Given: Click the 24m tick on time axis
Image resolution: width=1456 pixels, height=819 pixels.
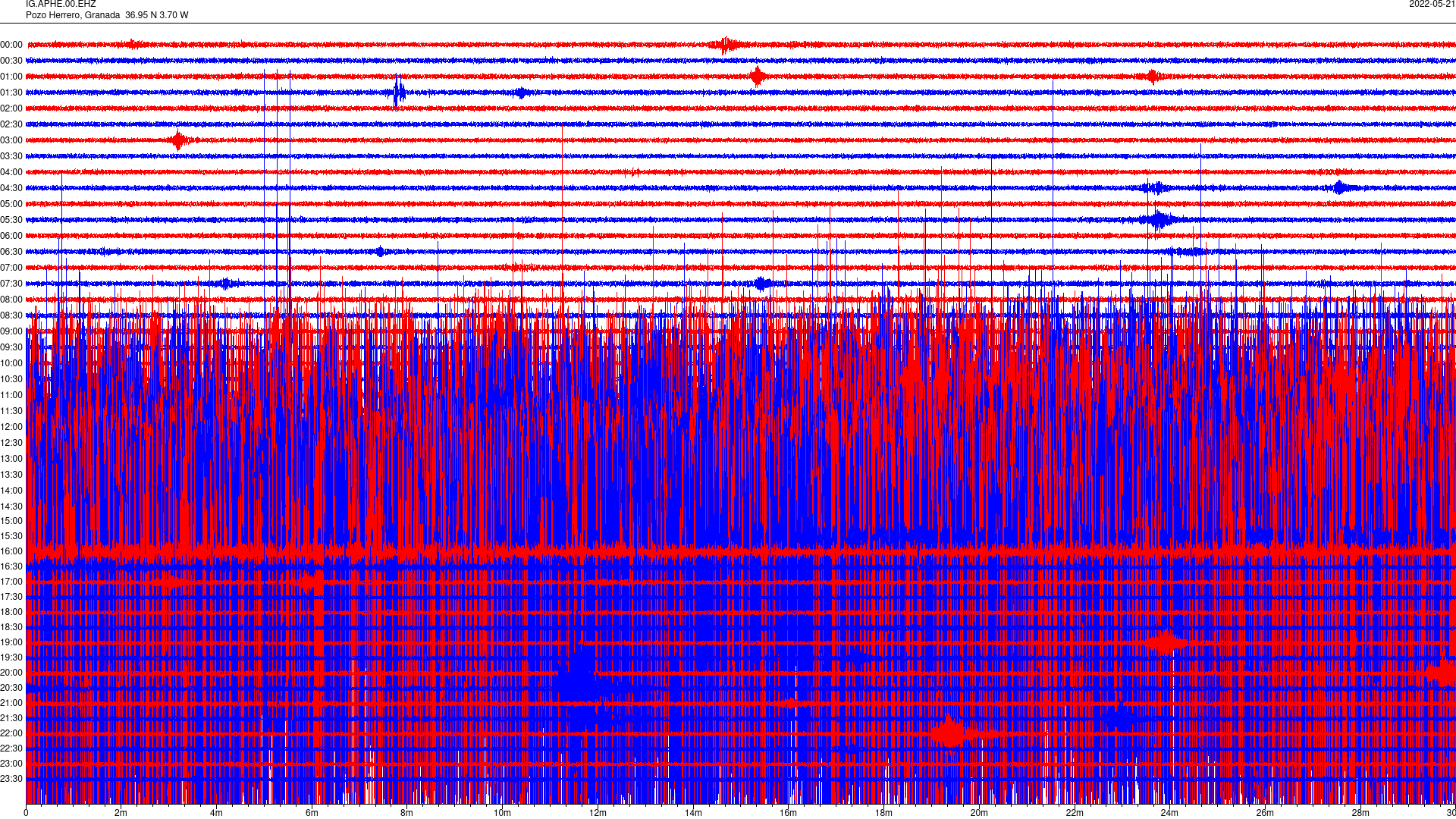Looking at the screenshot, I should click(x=1169, y=813).
